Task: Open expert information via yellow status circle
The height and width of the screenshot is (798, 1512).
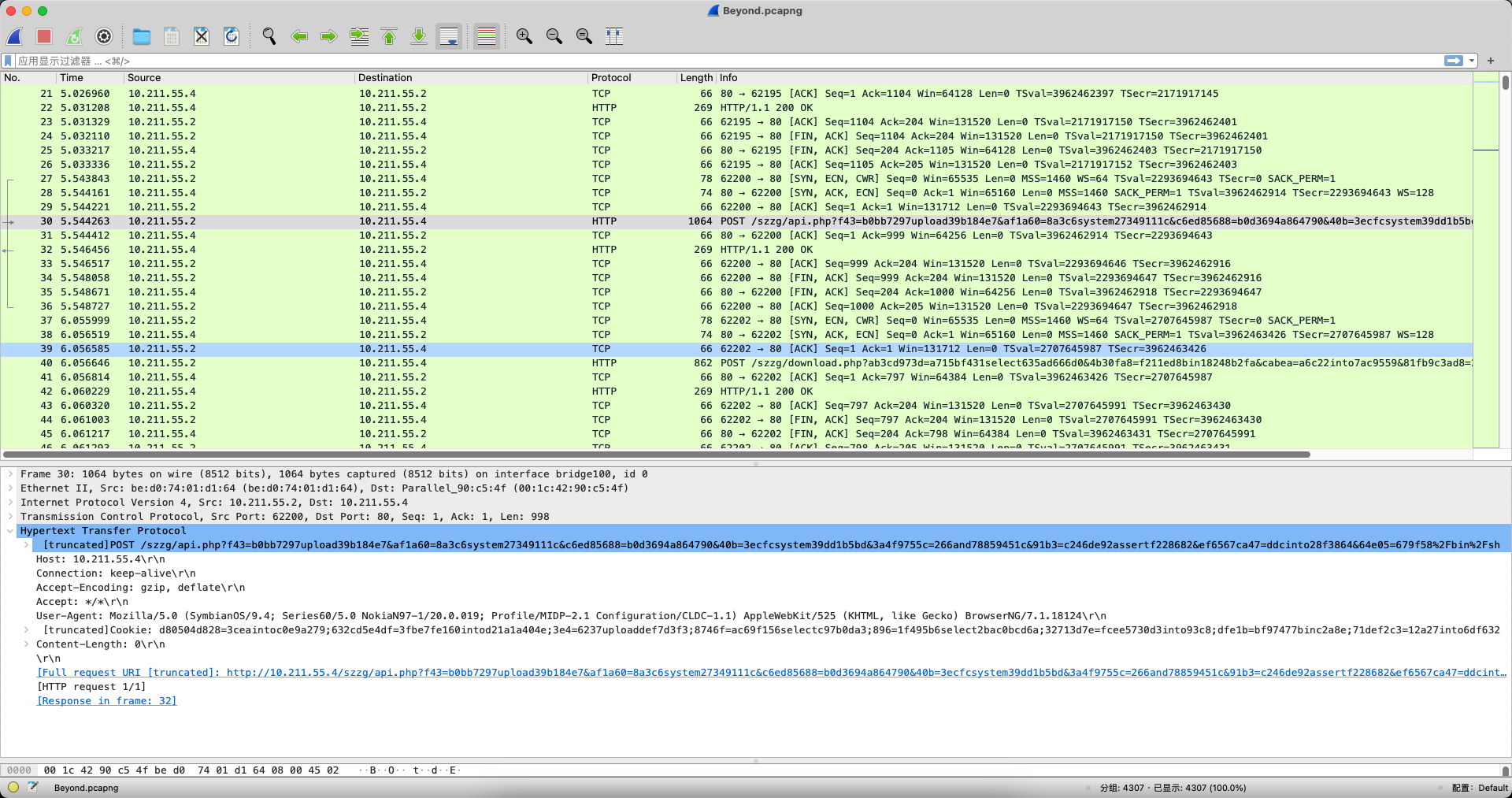Action: pyautogui.click(x=13, y=787)
